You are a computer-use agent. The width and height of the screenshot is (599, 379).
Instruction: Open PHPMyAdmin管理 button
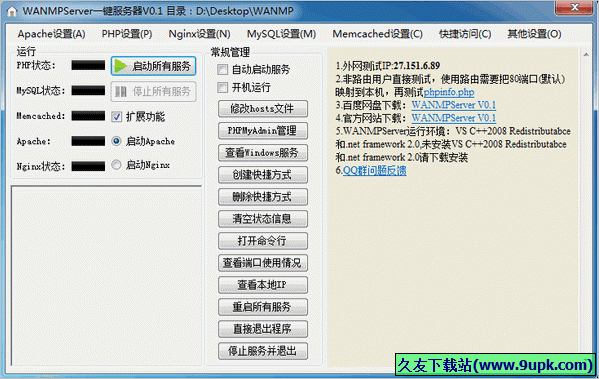tap(263, 131)
